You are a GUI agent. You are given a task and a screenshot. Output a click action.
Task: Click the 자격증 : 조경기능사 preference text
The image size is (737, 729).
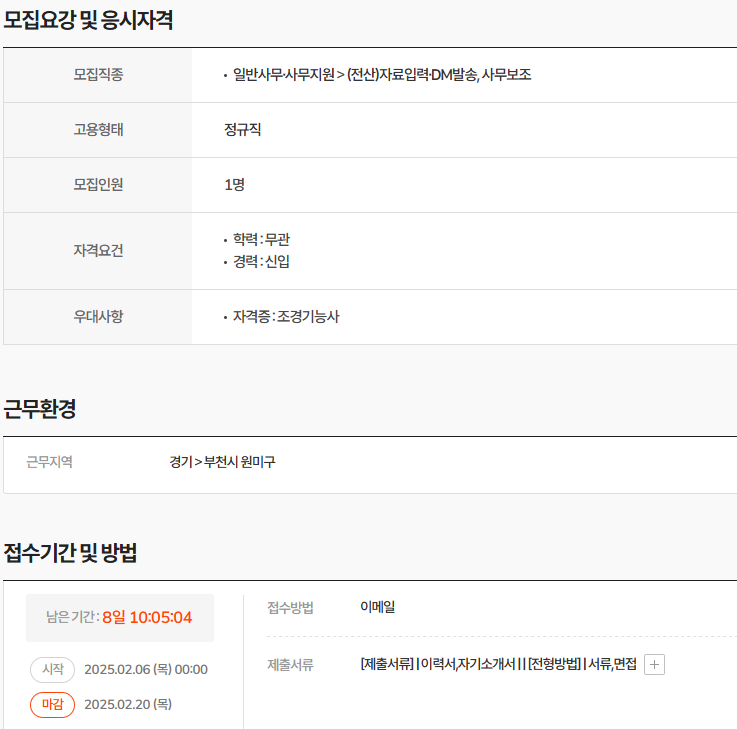click(x=286, y=316)
